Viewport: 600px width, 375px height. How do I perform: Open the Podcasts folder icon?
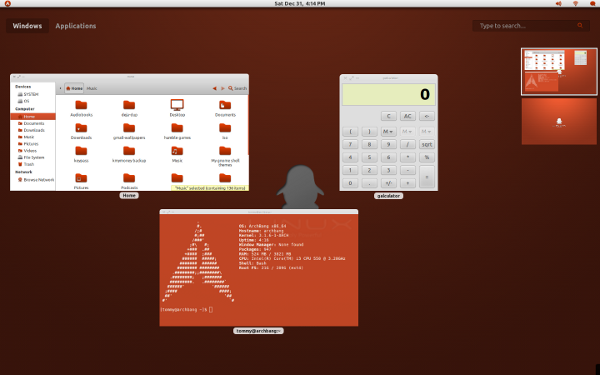[129, 178]
